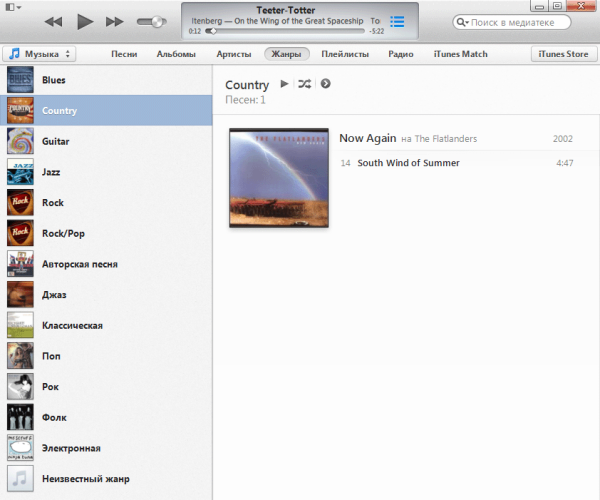The height and width of the screenshot is (500, 600).
Task: Play the Country genre with the small play arrow
Action: (284, 83)
